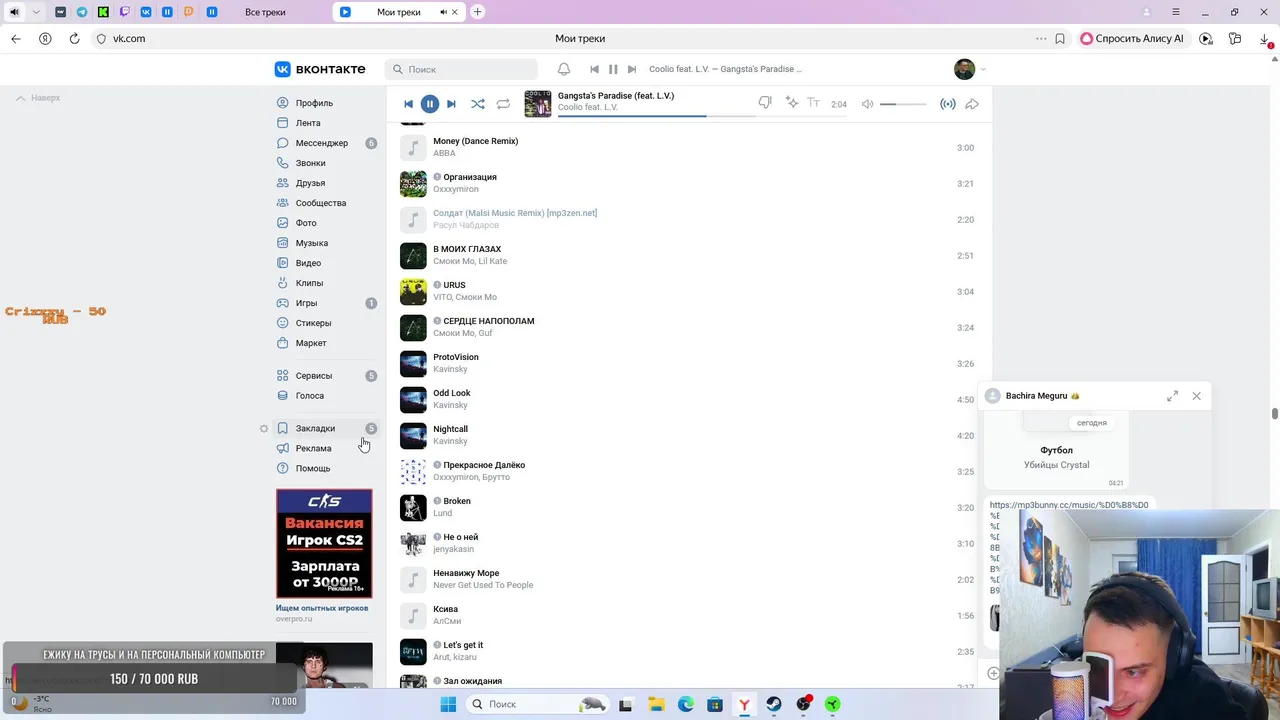This screenshot has width=1280, height=720.
Task: Open Мессенджер in the left sidebar
Action: click(x=322, y=143)
